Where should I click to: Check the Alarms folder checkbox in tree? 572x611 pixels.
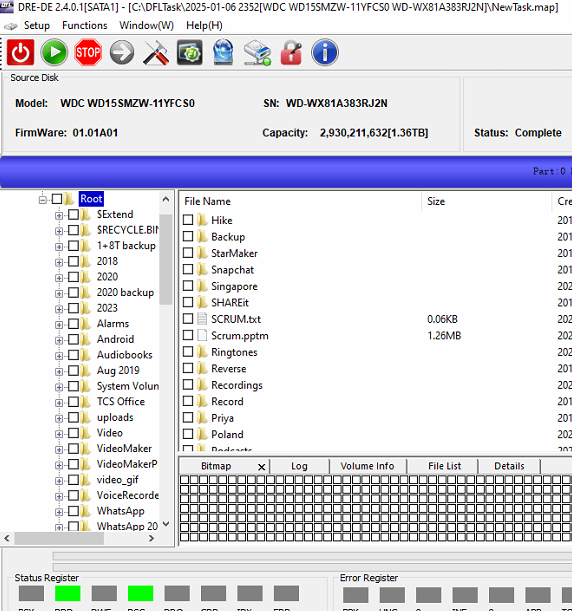click(73, 323)
